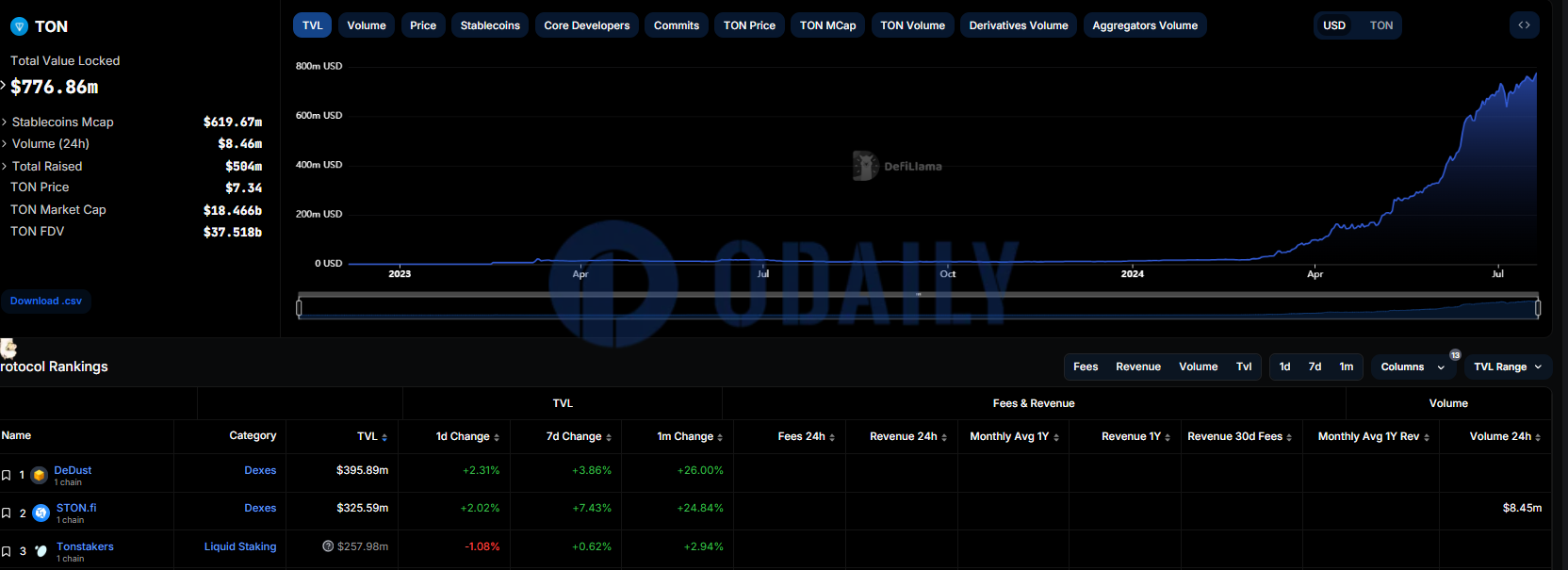
Task: Show the Revenue column group
Action: click(x=1138, y=366)
